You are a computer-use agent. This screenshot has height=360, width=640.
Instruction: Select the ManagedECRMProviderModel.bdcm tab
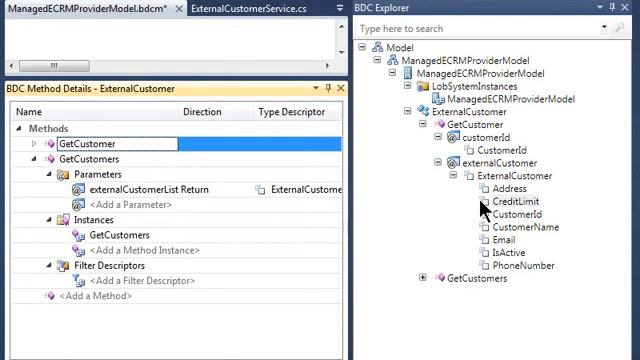(87, 9)
